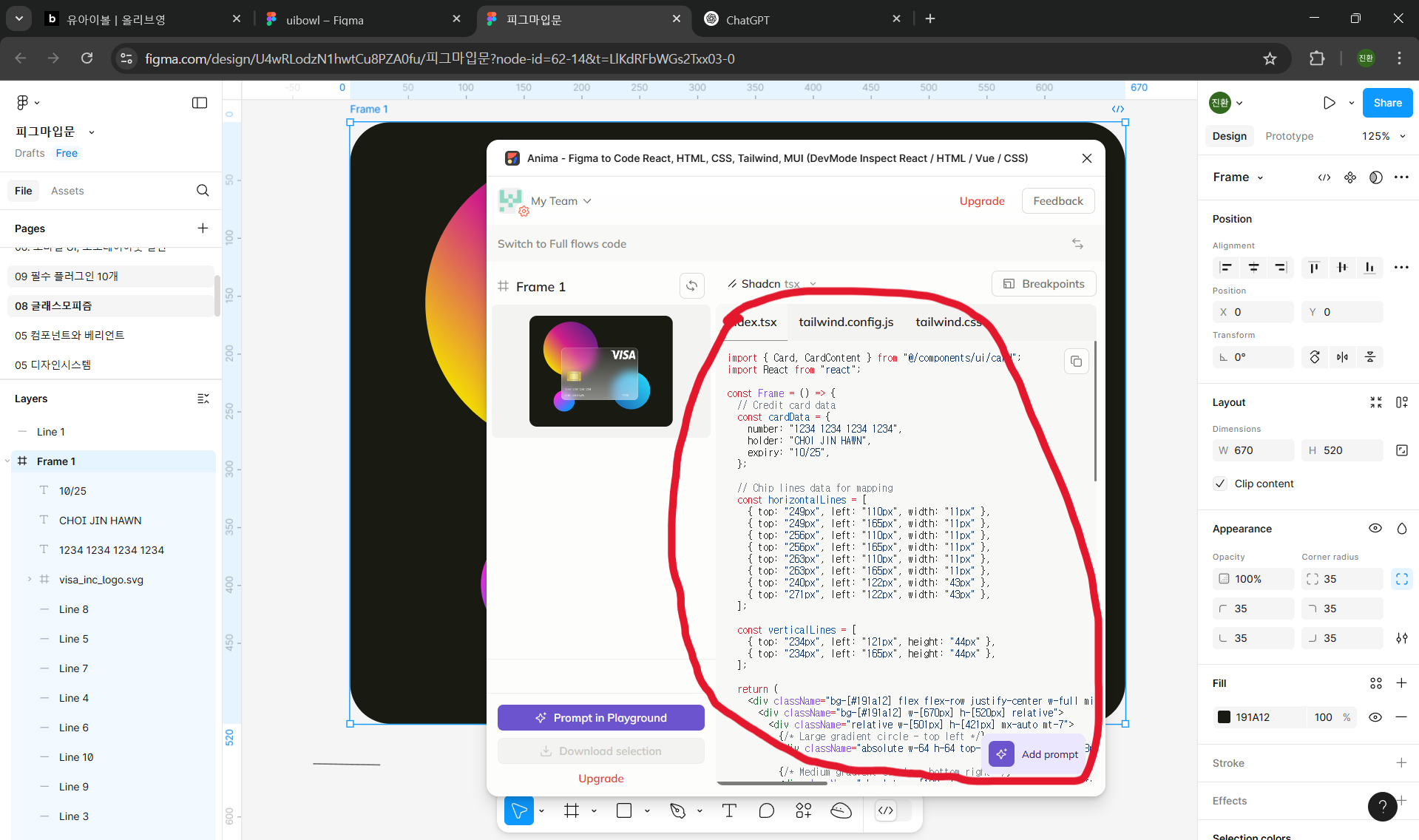This screenshot has height=840, width=1419.
Task: Collapse the Frame 1 layer group
Action: [x=7, y=461]
